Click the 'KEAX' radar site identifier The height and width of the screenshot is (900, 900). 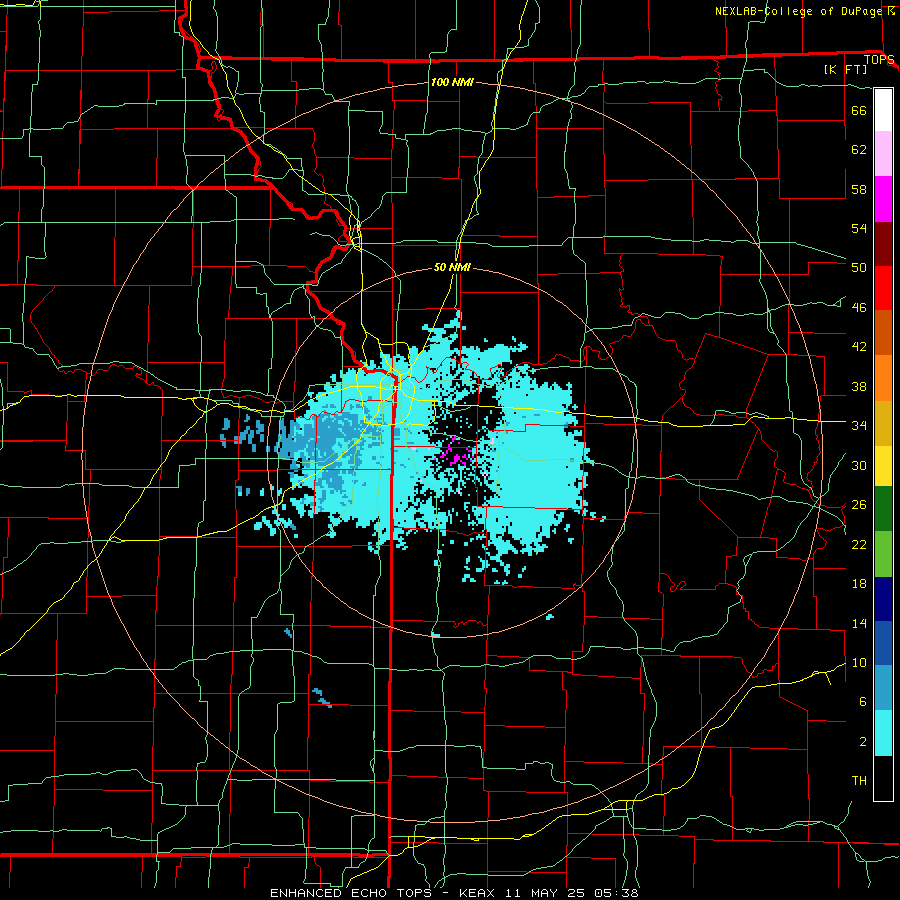pos(478,893)
